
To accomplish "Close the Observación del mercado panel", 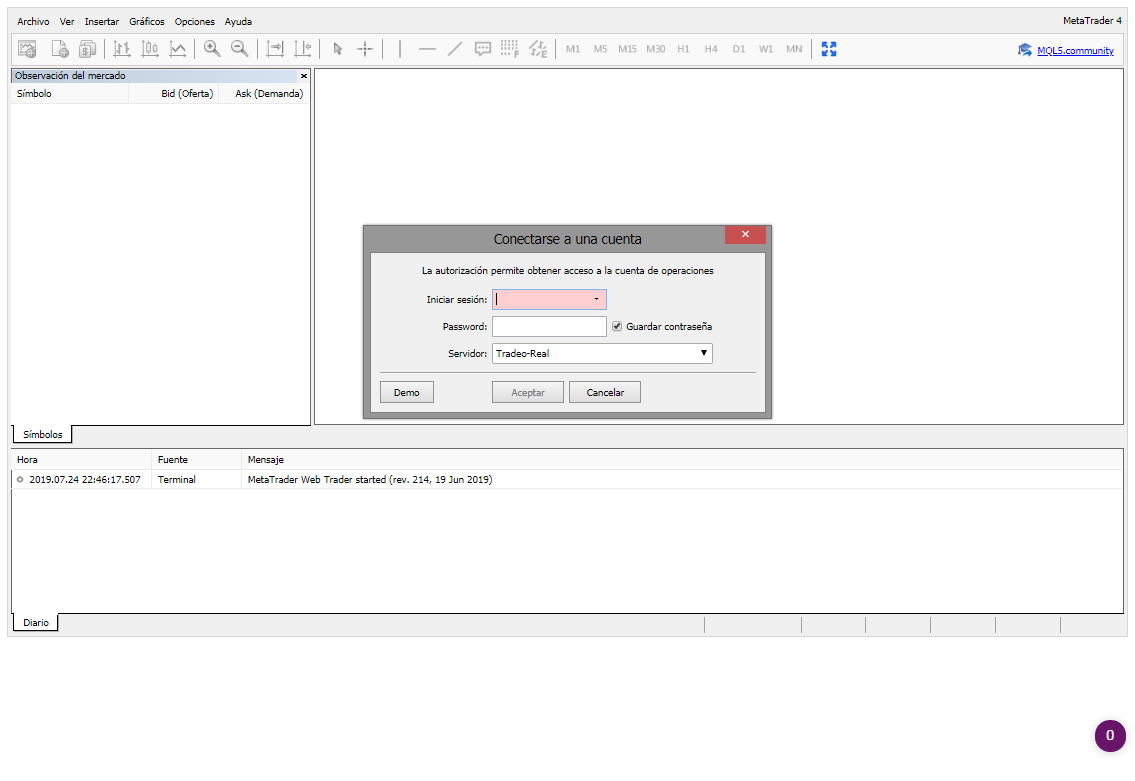I will coord(304,76).
